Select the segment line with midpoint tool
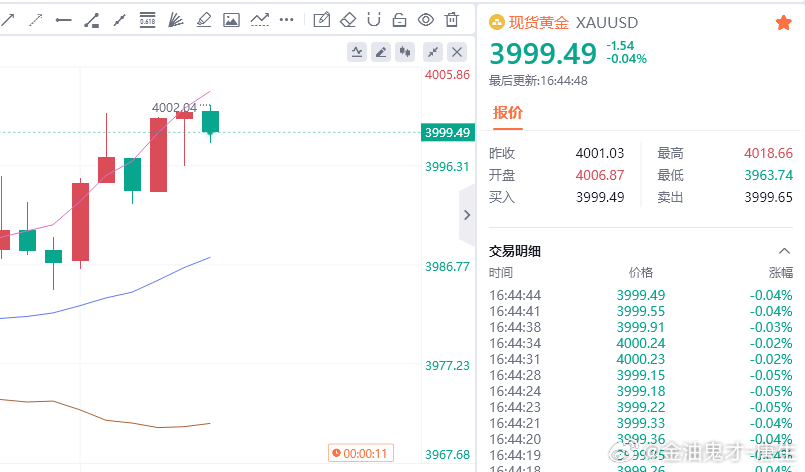 [x=120, y=20]
